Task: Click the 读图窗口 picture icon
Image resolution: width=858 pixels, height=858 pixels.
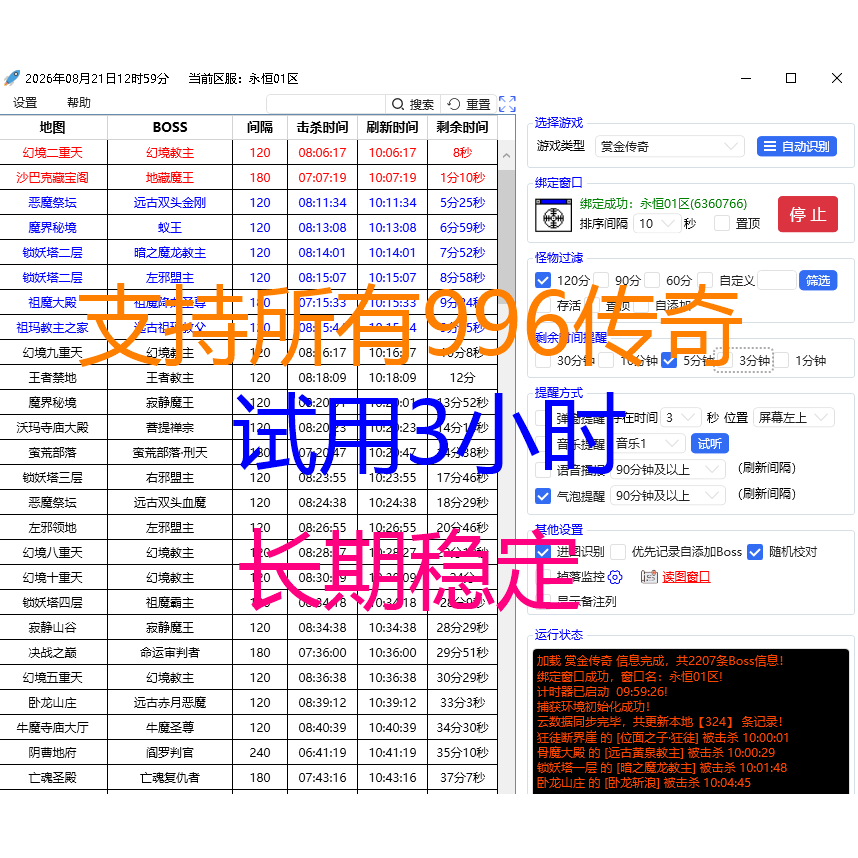Action: pyautogui.click(x=649, y=577)
